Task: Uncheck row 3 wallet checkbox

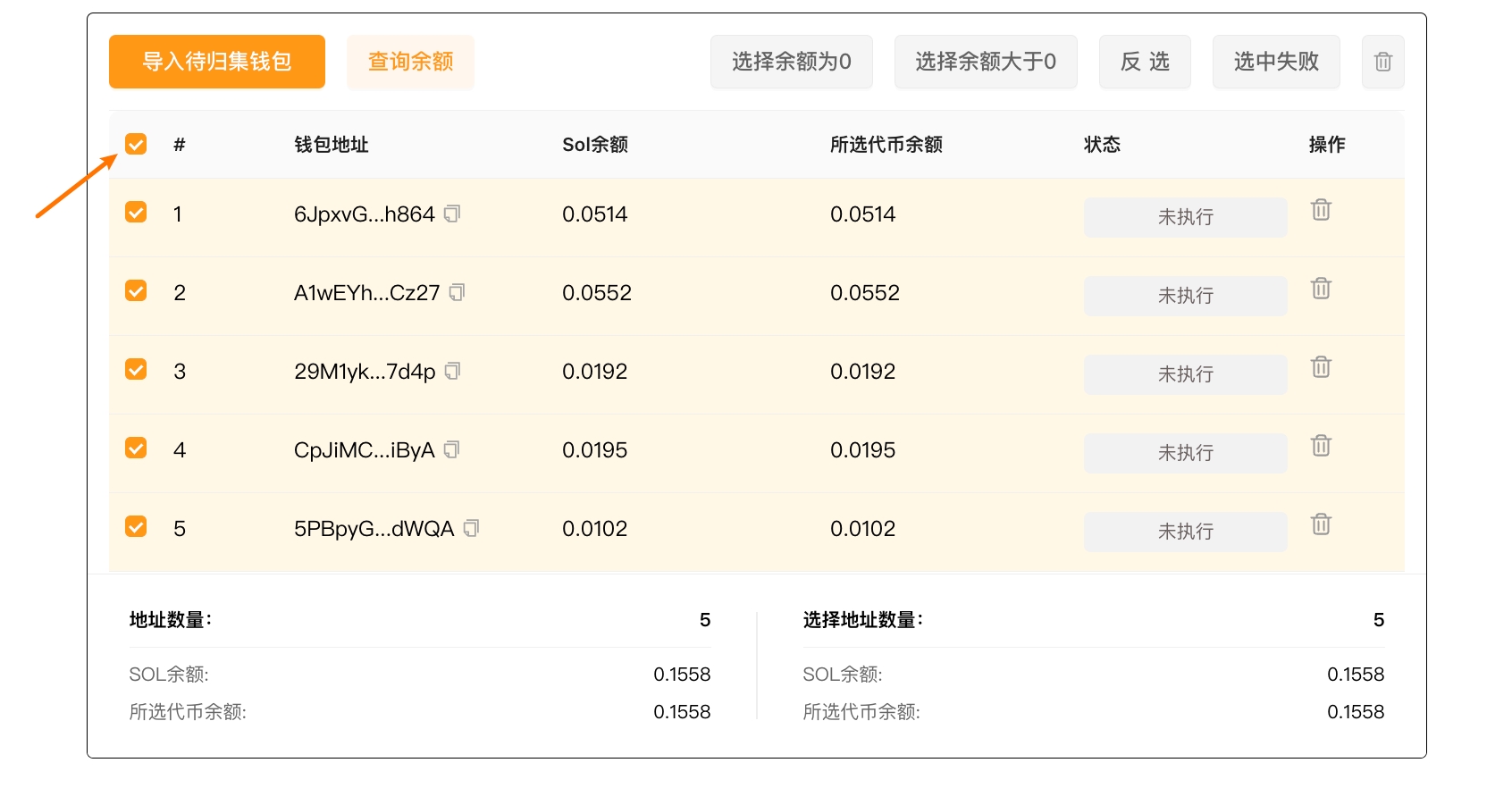Action: point(136,370)
